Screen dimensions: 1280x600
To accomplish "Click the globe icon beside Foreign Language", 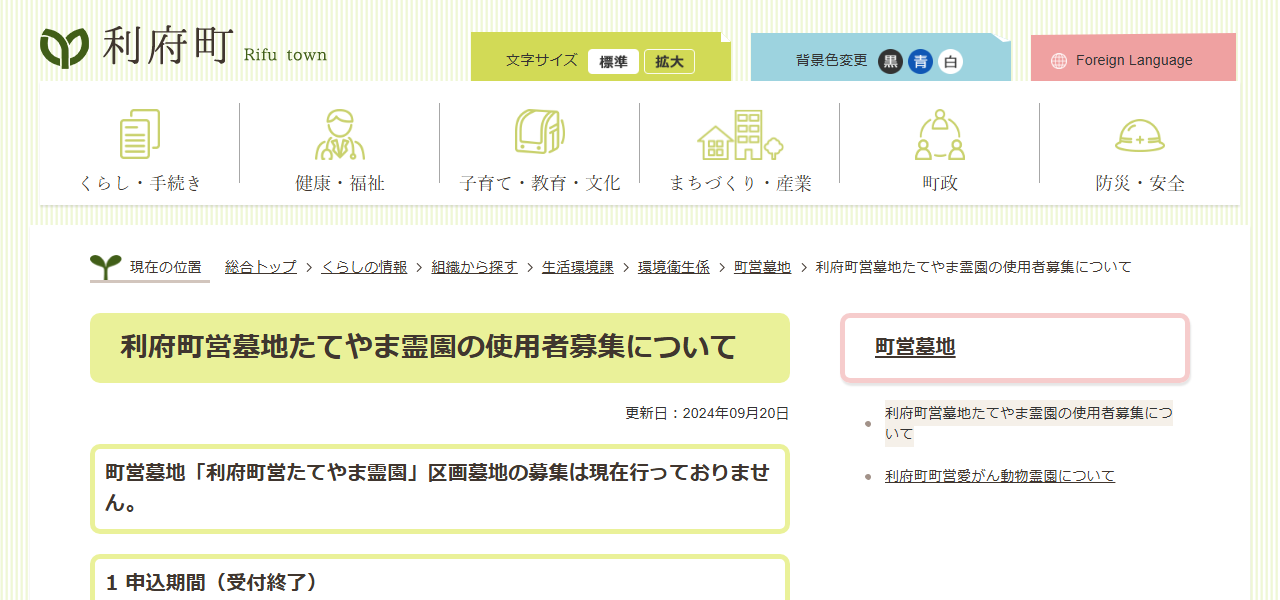I will pyautogui.click(x=1059, y=61).
